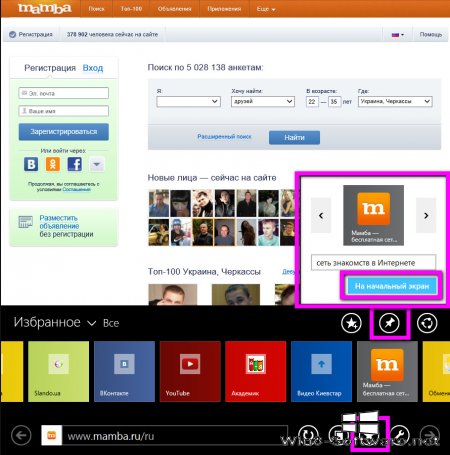Image resolution: width=450 pixels, height=455 pixels.
Task: Open the language flag selector
Action: [x=398, y=35]
